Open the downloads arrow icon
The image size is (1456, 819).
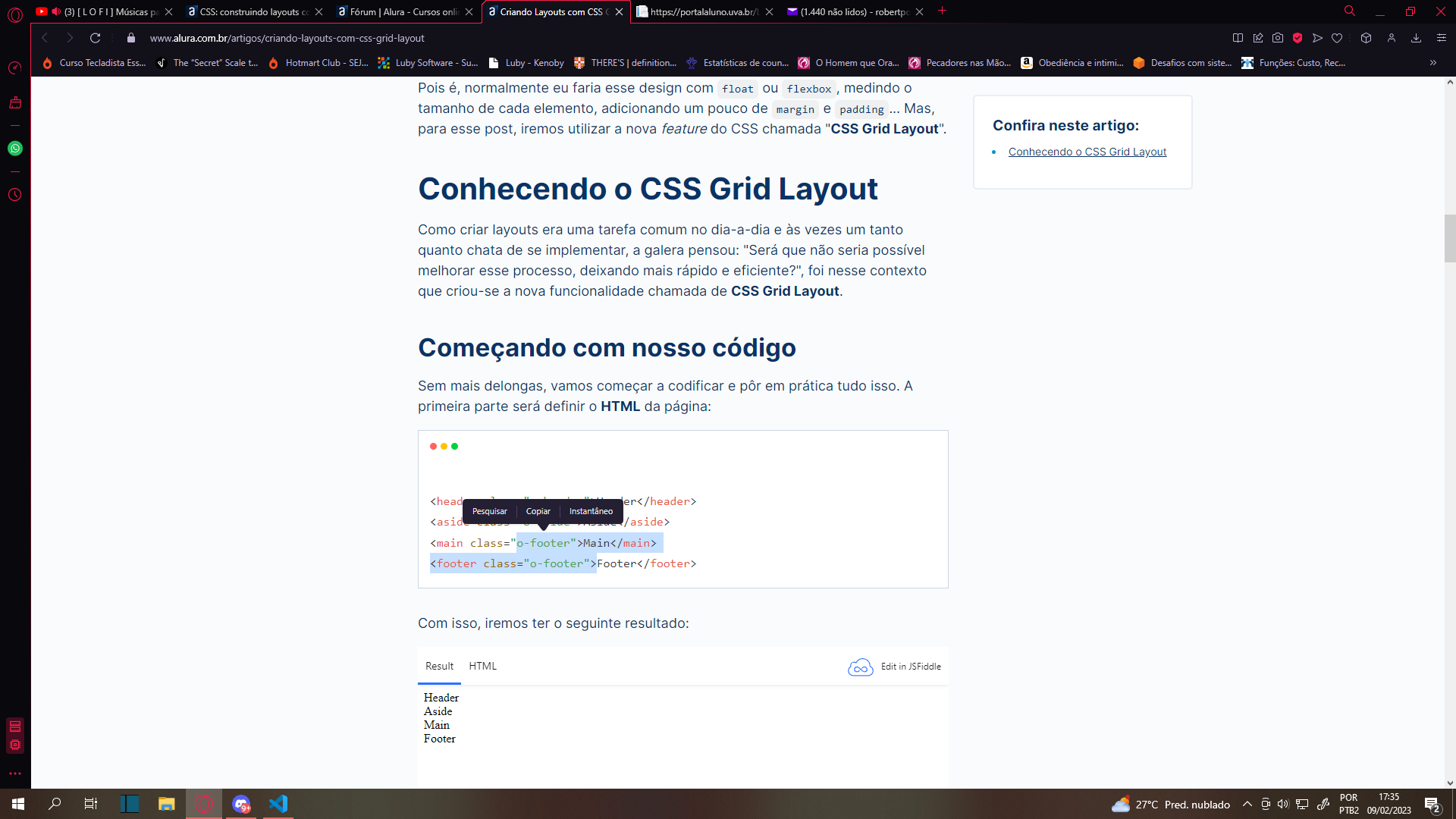1416,38
